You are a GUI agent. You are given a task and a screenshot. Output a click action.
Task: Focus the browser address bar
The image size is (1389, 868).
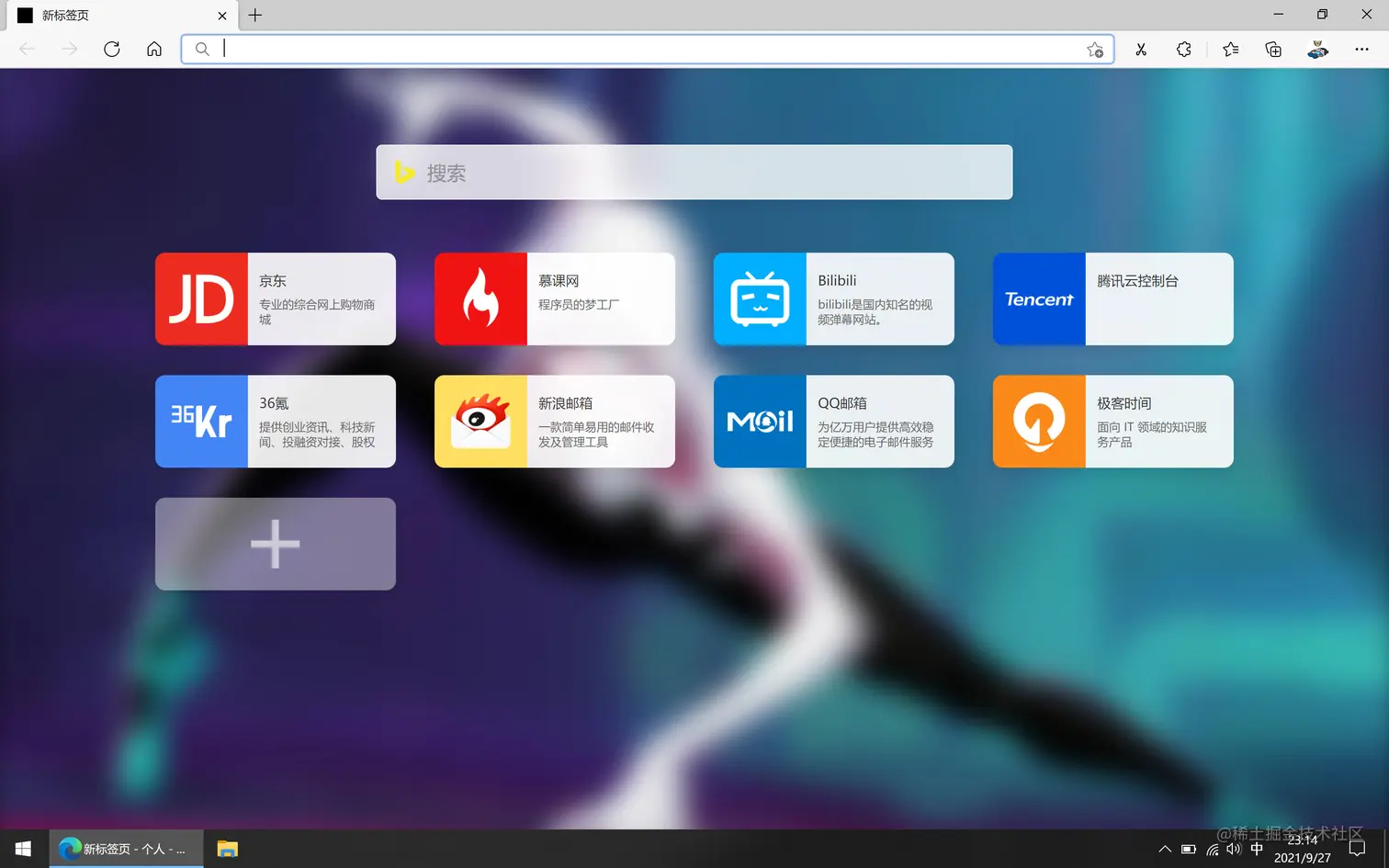648,49
